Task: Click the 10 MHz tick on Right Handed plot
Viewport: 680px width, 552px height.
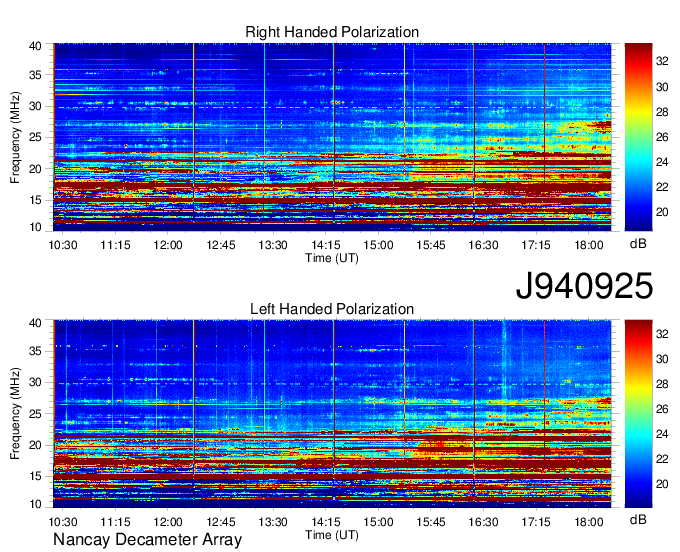Action: (x=35, y=227)
